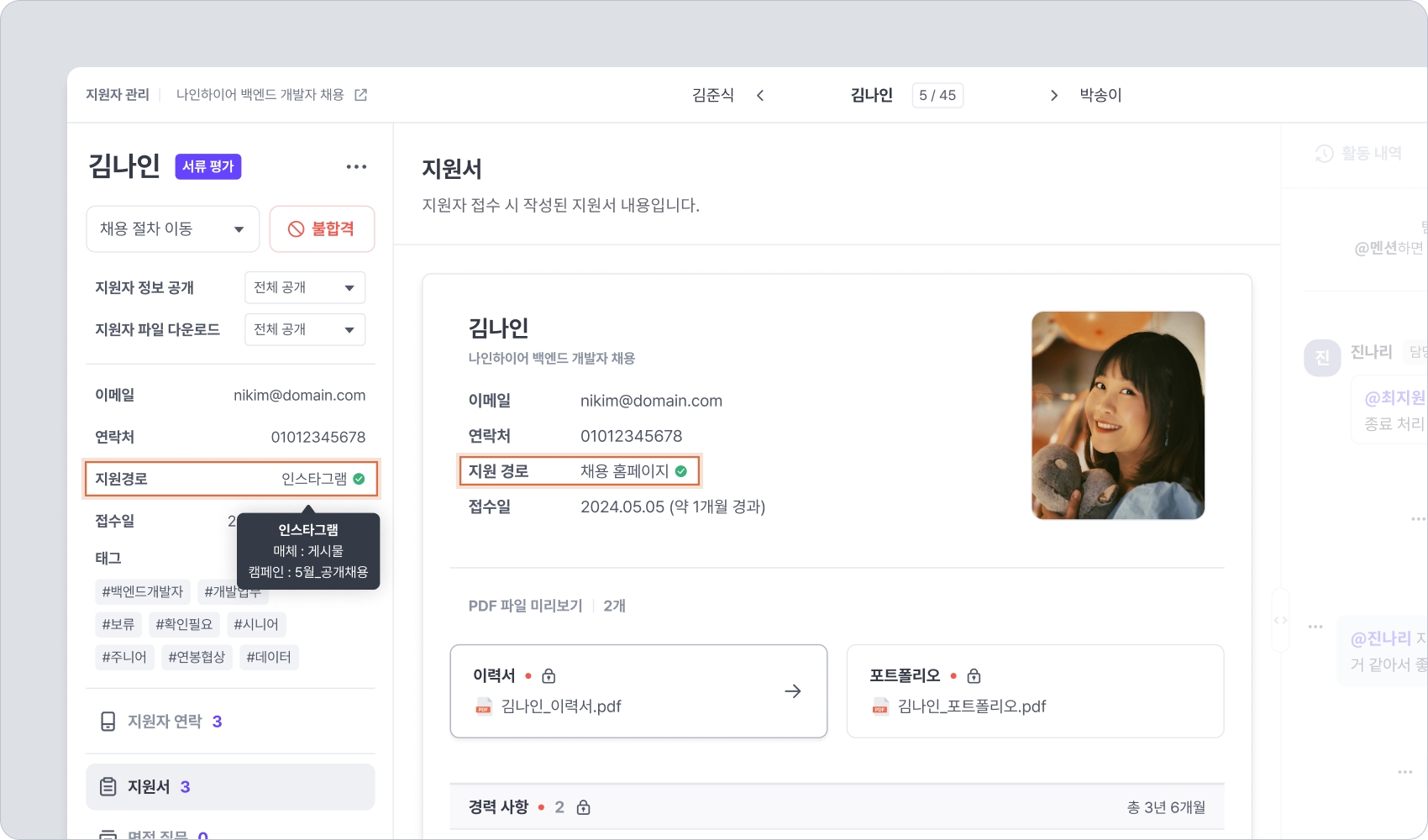Click 채용 홈페이지 in the 지원 경로 row
1428x840 pixels.
625,471
